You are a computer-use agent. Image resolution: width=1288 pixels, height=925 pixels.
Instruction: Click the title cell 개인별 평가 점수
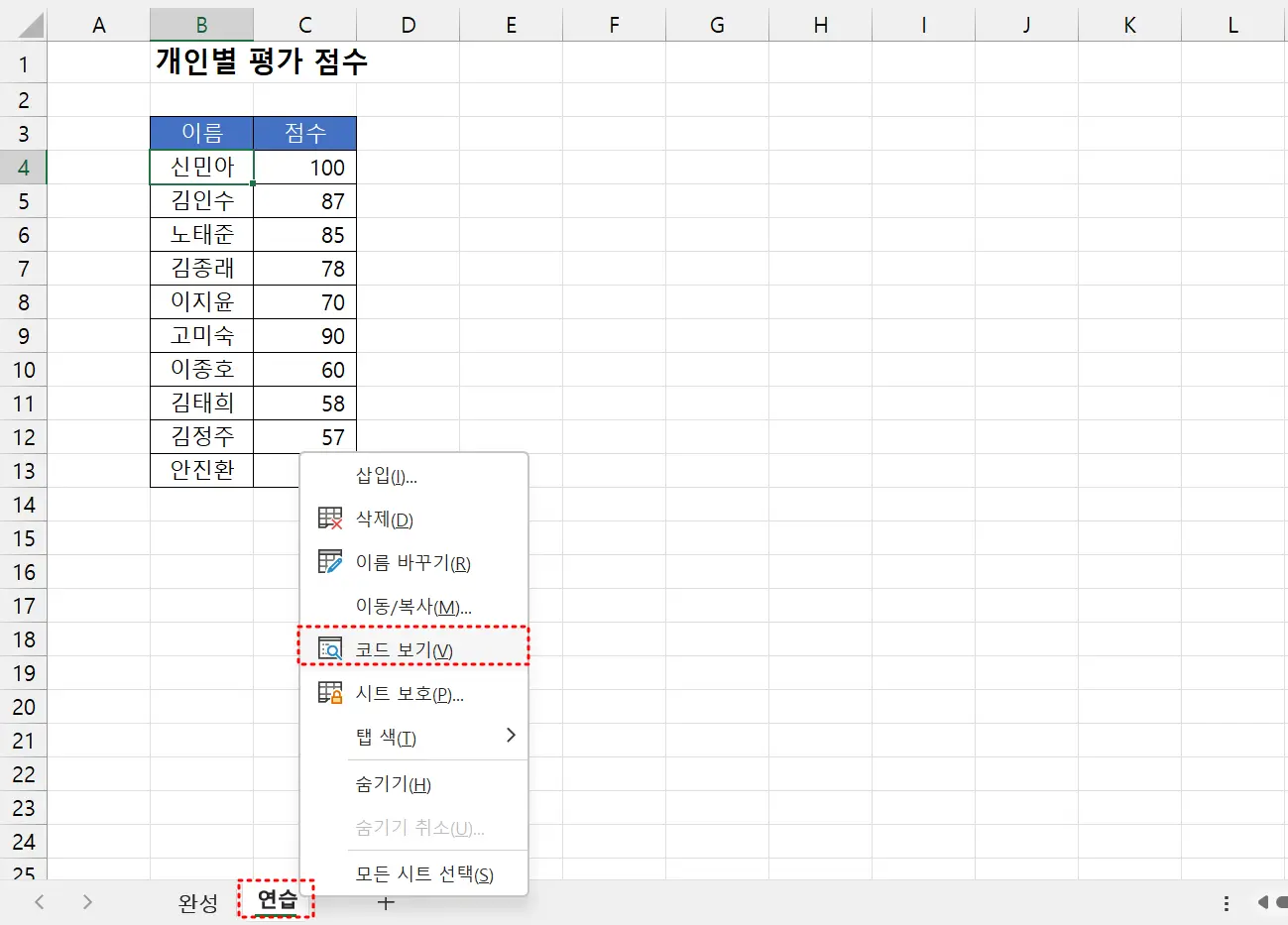tap(262, 61)
